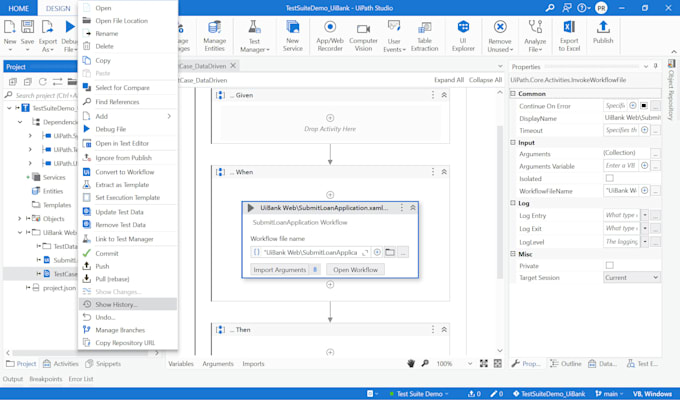
Task: Click the Open Workflow button
Action: click(x=355, y=270)
